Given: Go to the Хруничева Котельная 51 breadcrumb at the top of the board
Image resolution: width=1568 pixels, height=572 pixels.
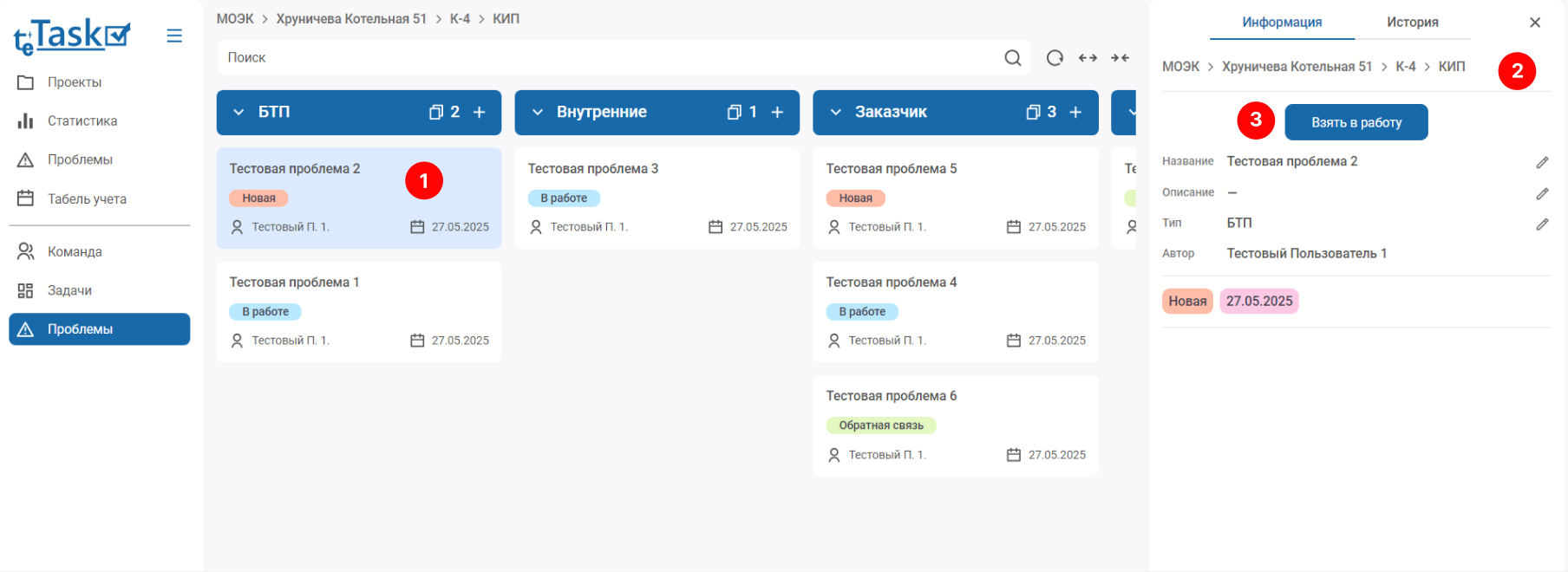Looking at the screenshot, I should coord(351,19).
